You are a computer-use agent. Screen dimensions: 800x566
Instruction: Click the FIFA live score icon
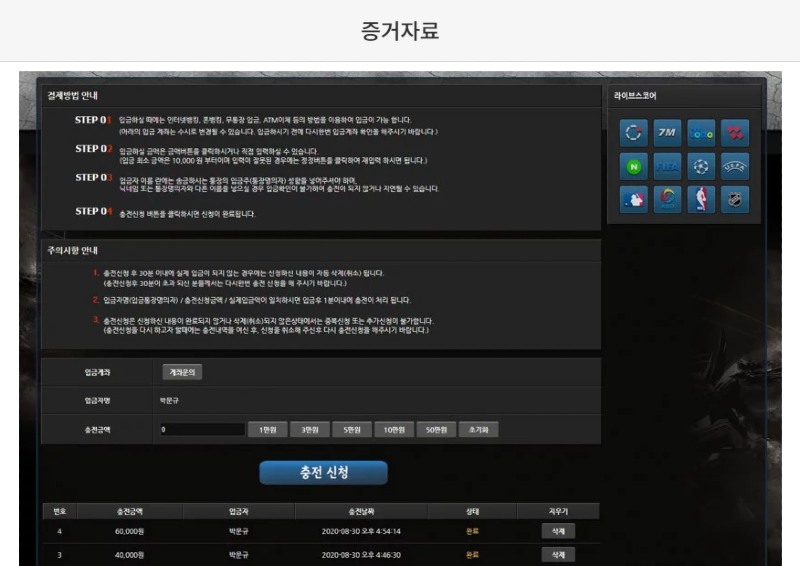(667, 166)
